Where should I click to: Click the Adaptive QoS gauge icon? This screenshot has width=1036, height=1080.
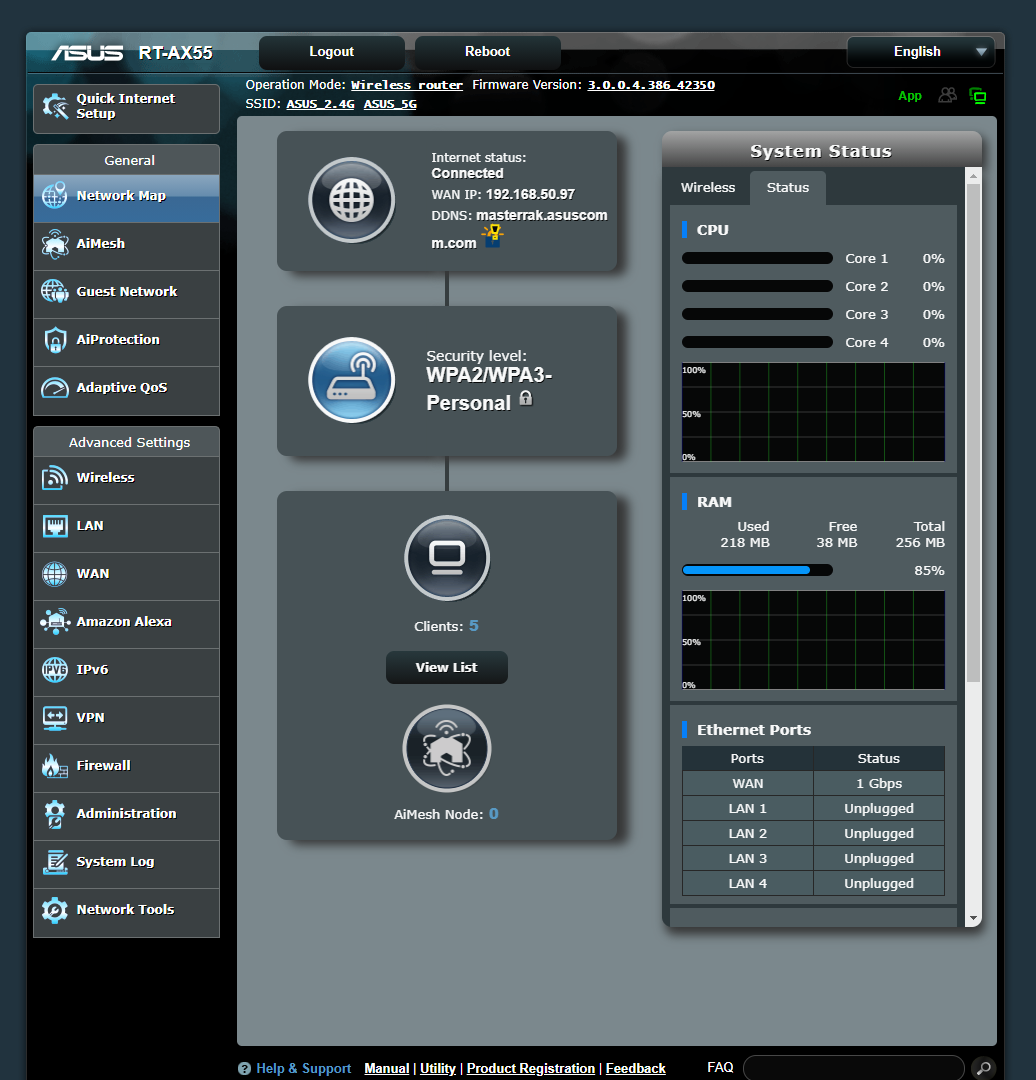pos(54,388)
